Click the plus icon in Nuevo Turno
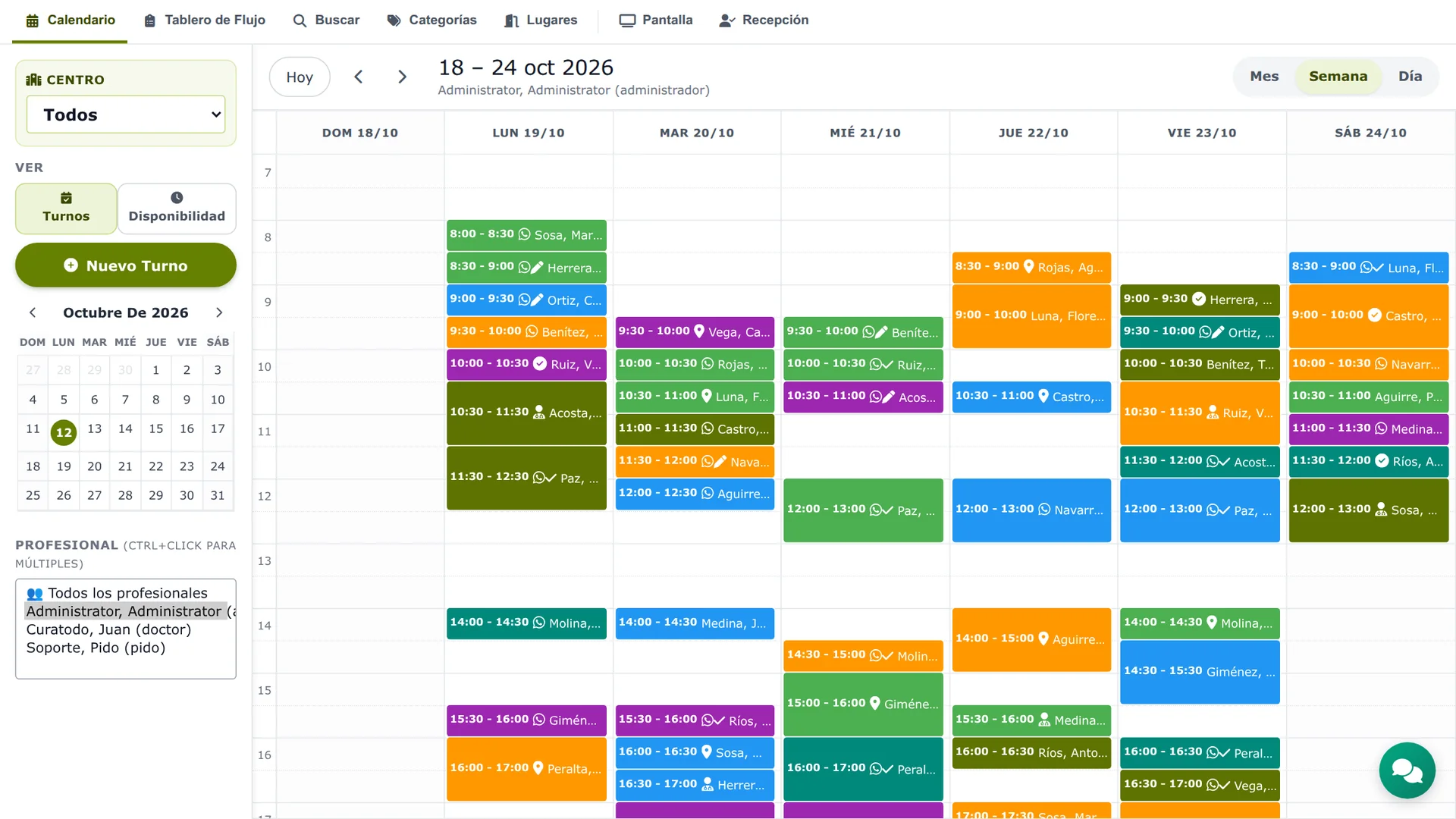Image resolution: width=1456 pixels, height=819 pixels. point(71,265)
